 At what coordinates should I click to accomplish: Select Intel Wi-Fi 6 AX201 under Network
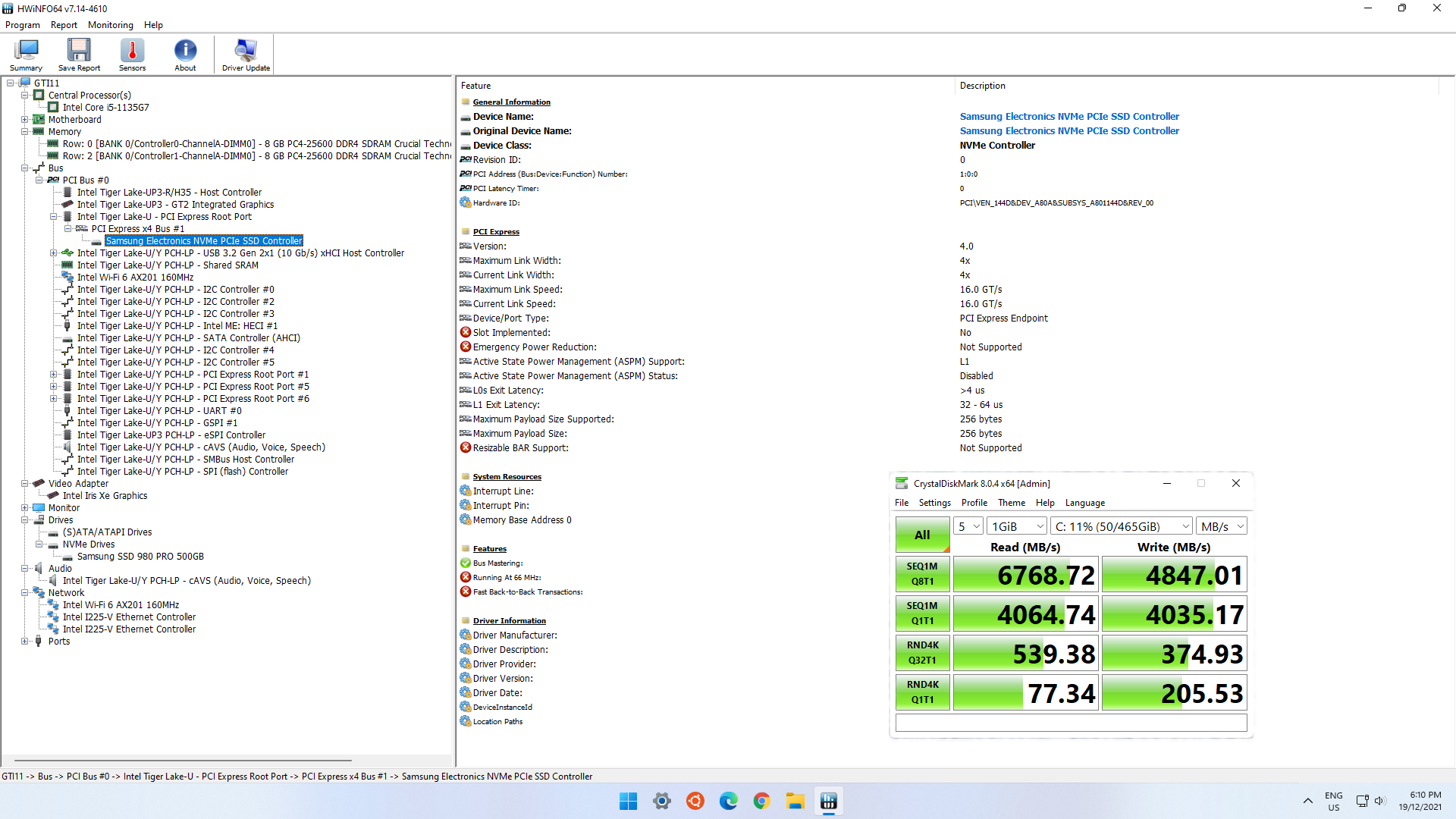tap(121, 605)
